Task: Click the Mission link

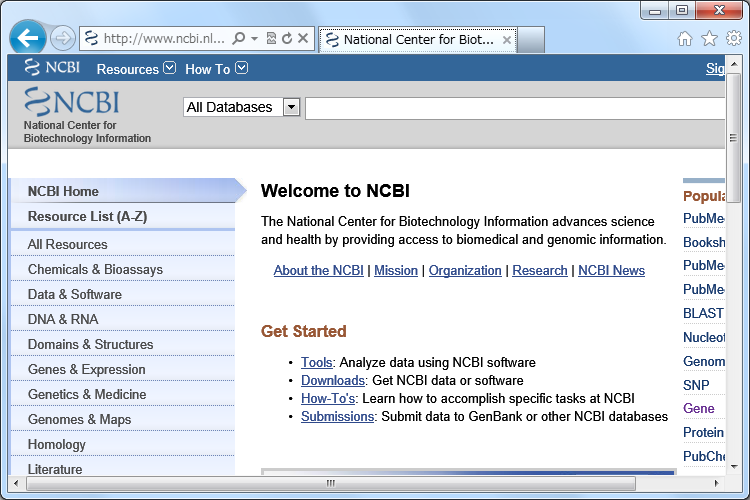Action: coord(396,270)
